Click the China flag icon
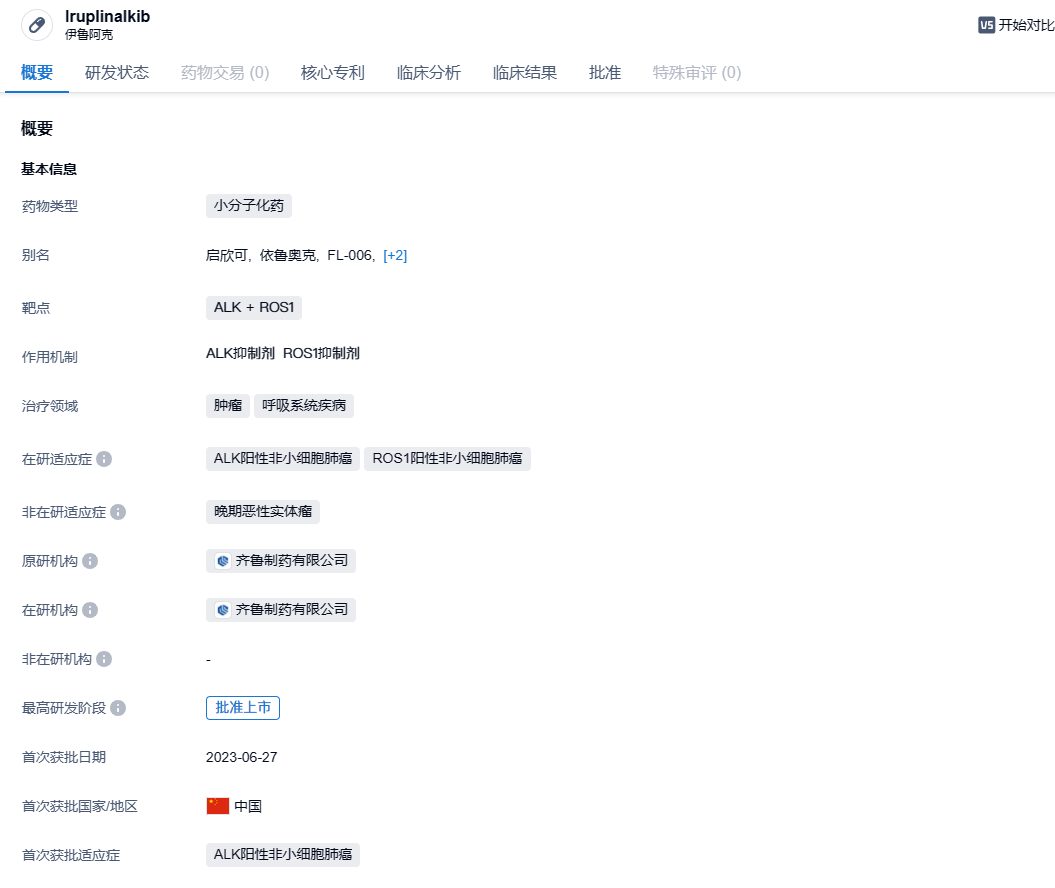1055x888 pixels. click(x=218, y=806)
